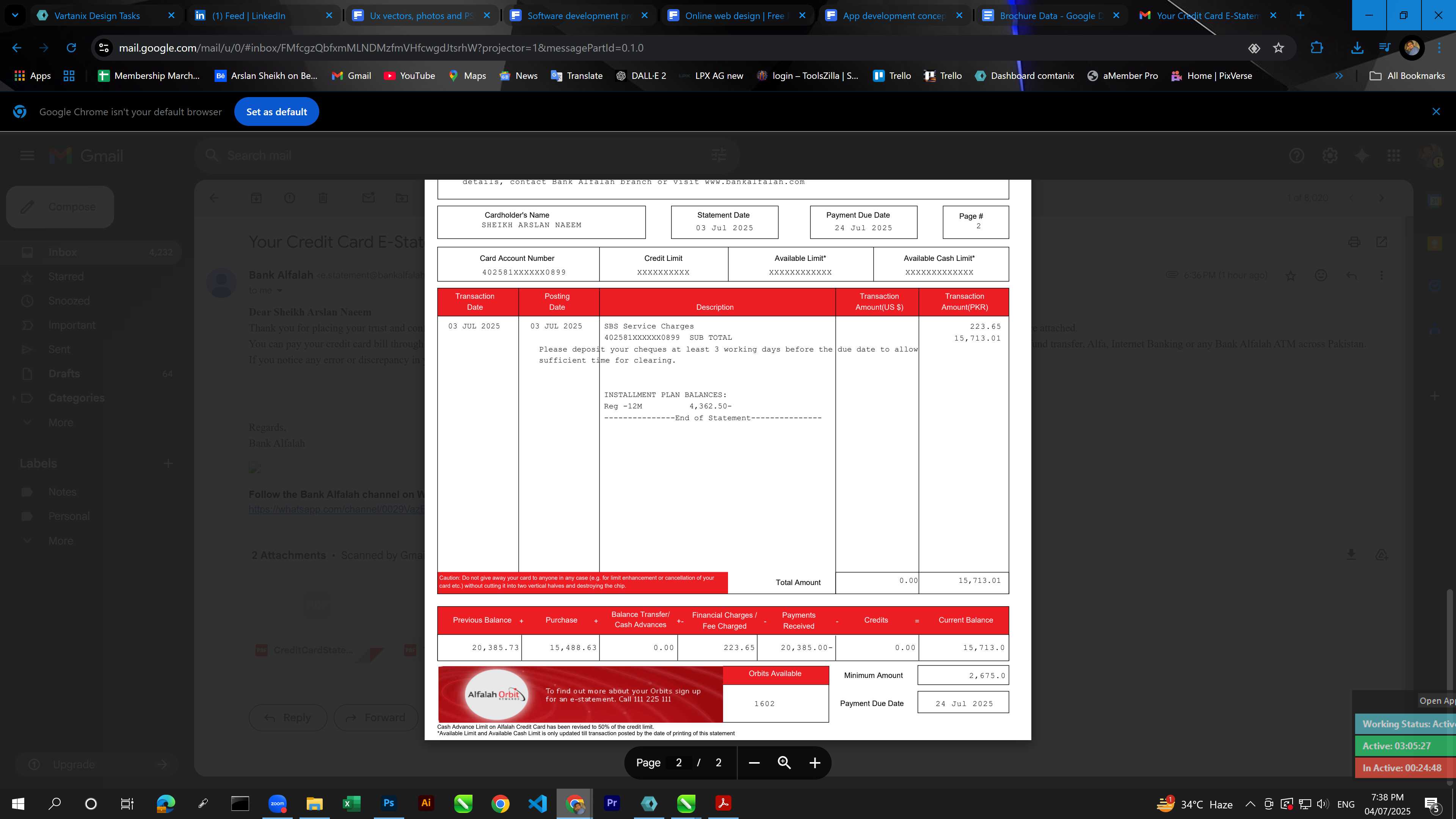Open All Bookmarks folder
This screenshot has width=1456, height=819.
[x=1407, y=76]
